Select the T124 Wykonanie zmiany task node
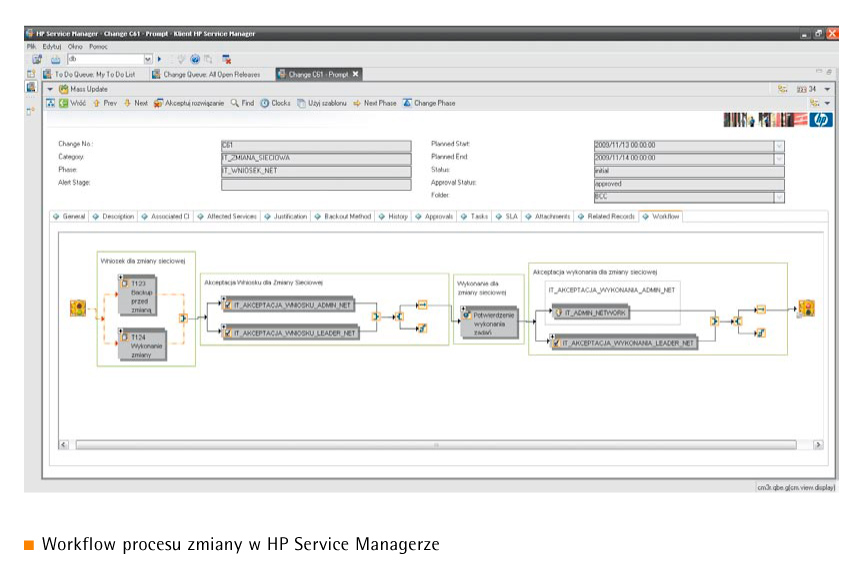The height and width of the screenshot is (582, 864). click(x=143, y=345)
